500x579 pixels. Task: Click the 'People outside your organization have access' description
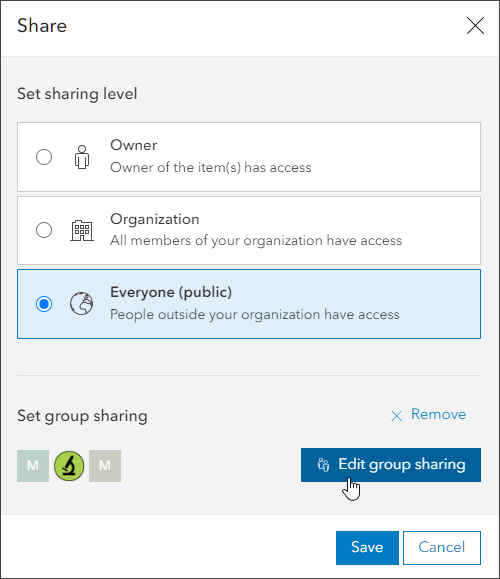(x=255, y=315)
